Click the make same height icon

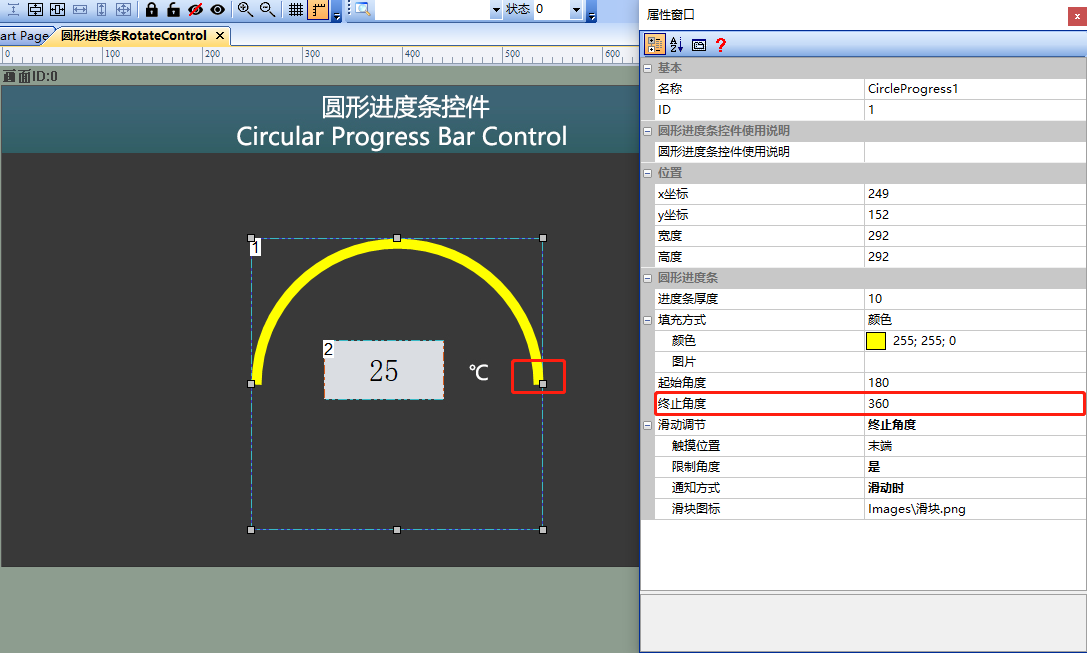click(101, 9)
